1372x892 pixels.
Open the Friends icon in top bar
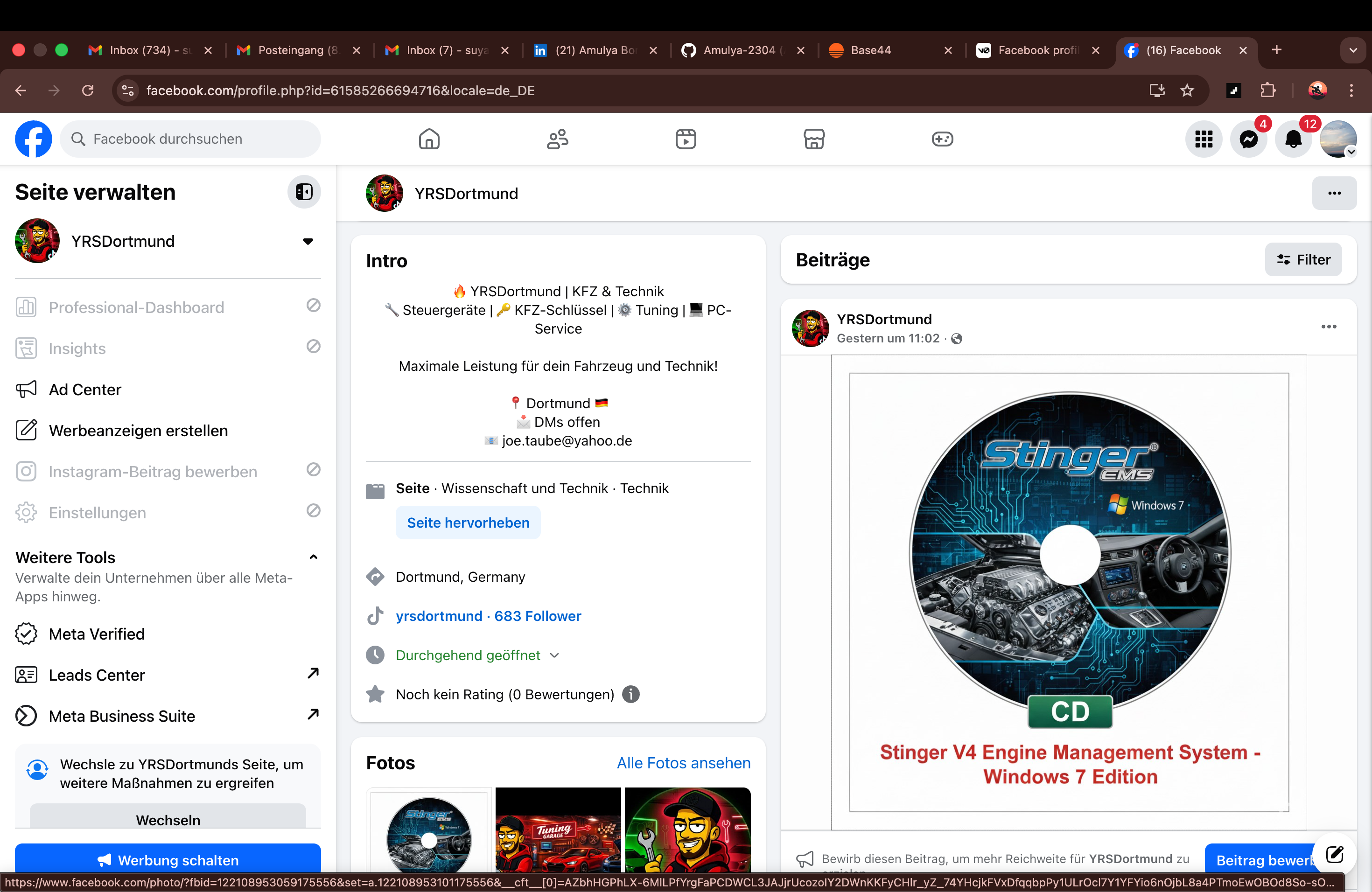point(558,139)
